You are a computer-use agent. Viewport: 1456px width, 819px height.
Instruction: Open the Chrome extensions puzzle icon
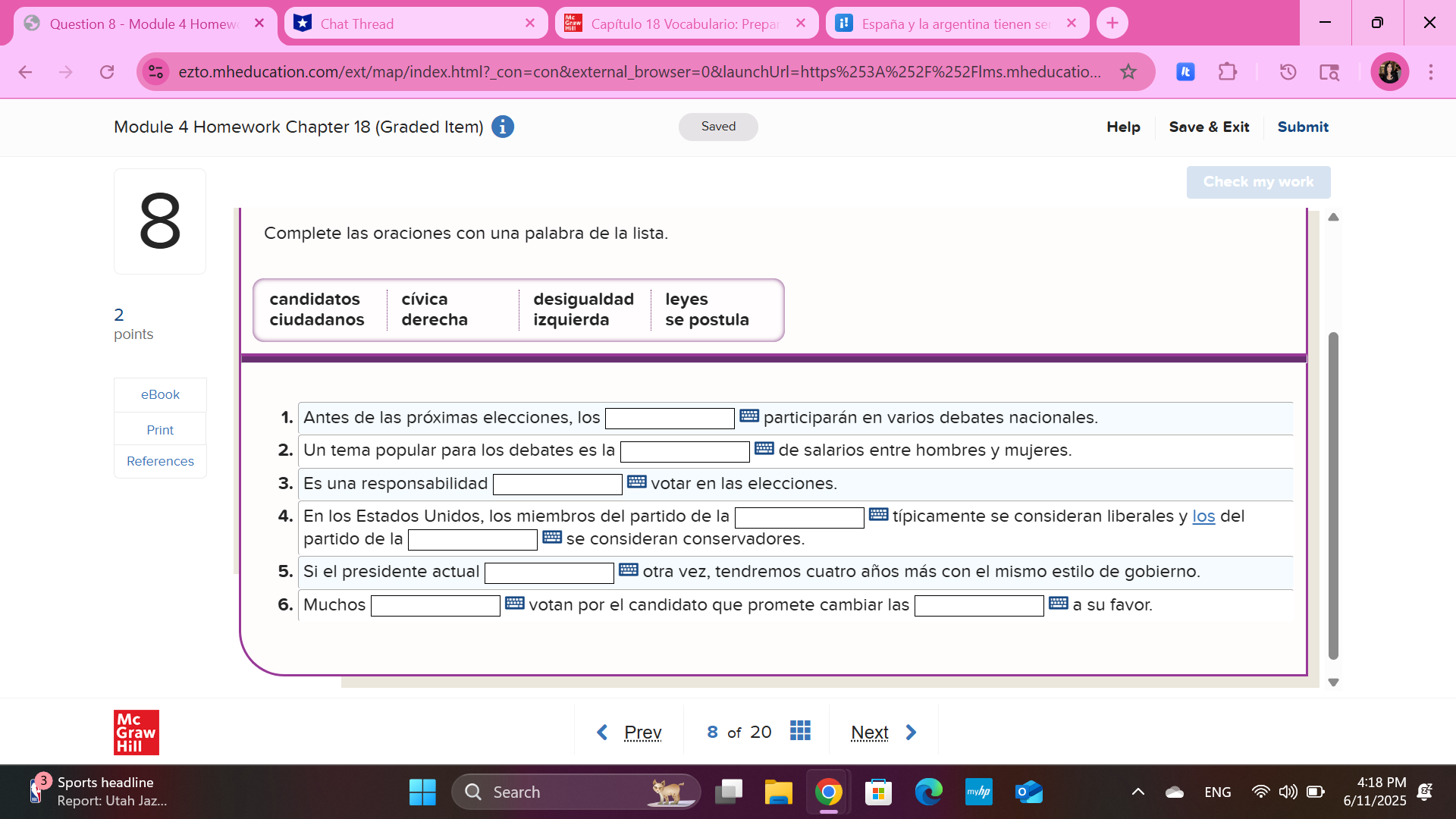click(1227, 72)
